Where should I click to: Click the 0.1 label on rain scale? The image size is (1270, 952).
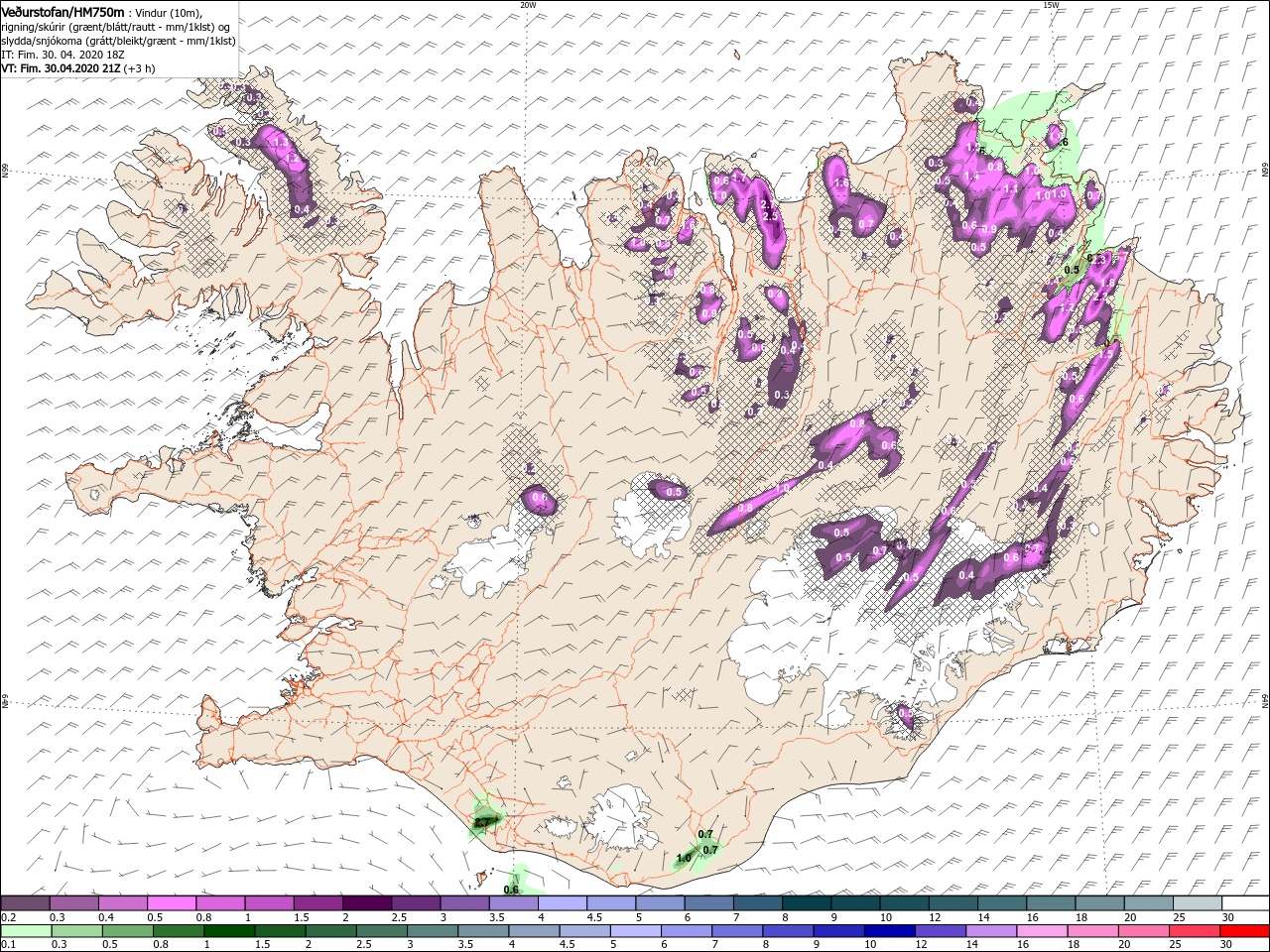(8, 945)
